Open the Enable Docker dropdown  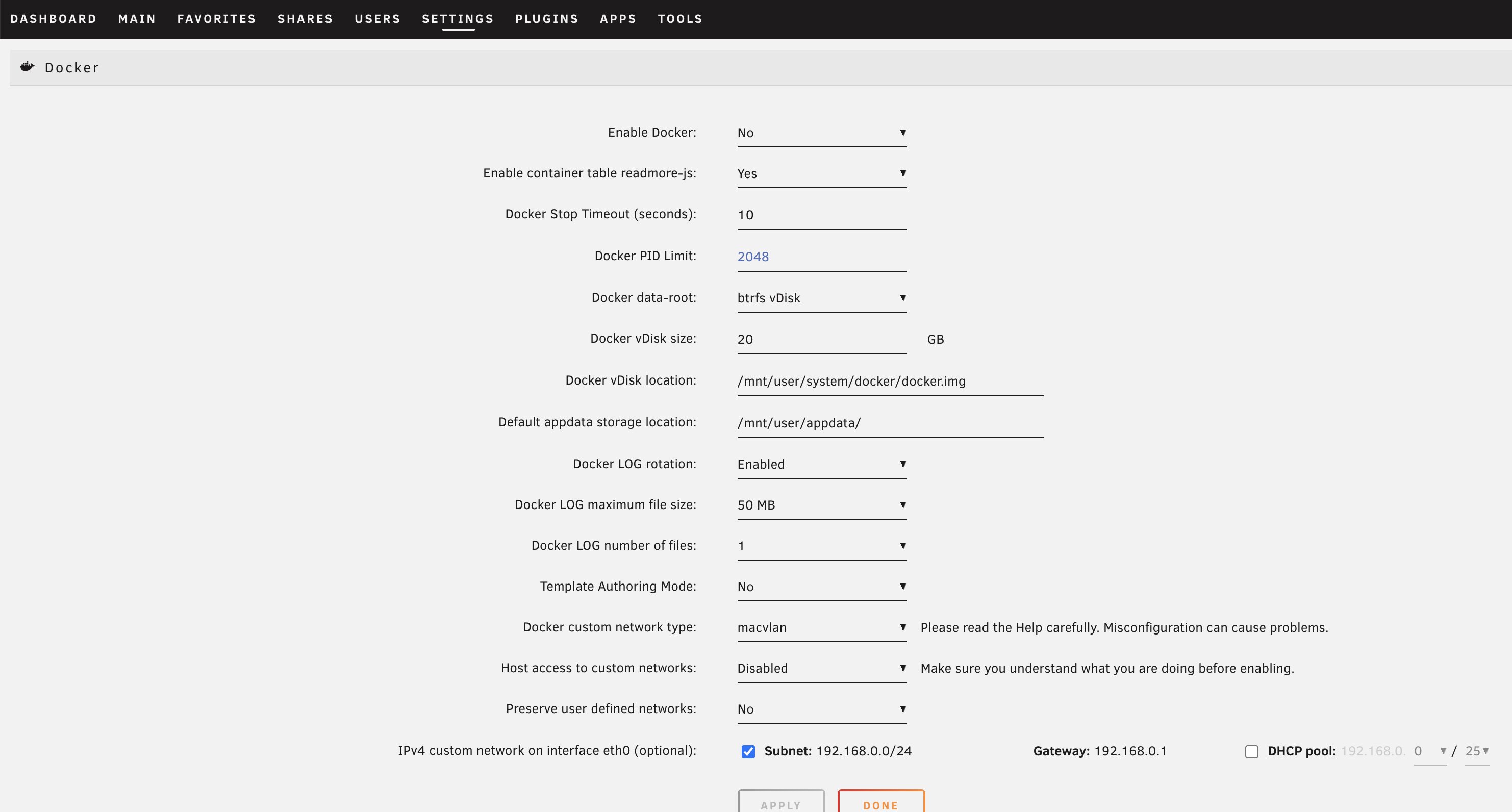[x=821, y=133]
